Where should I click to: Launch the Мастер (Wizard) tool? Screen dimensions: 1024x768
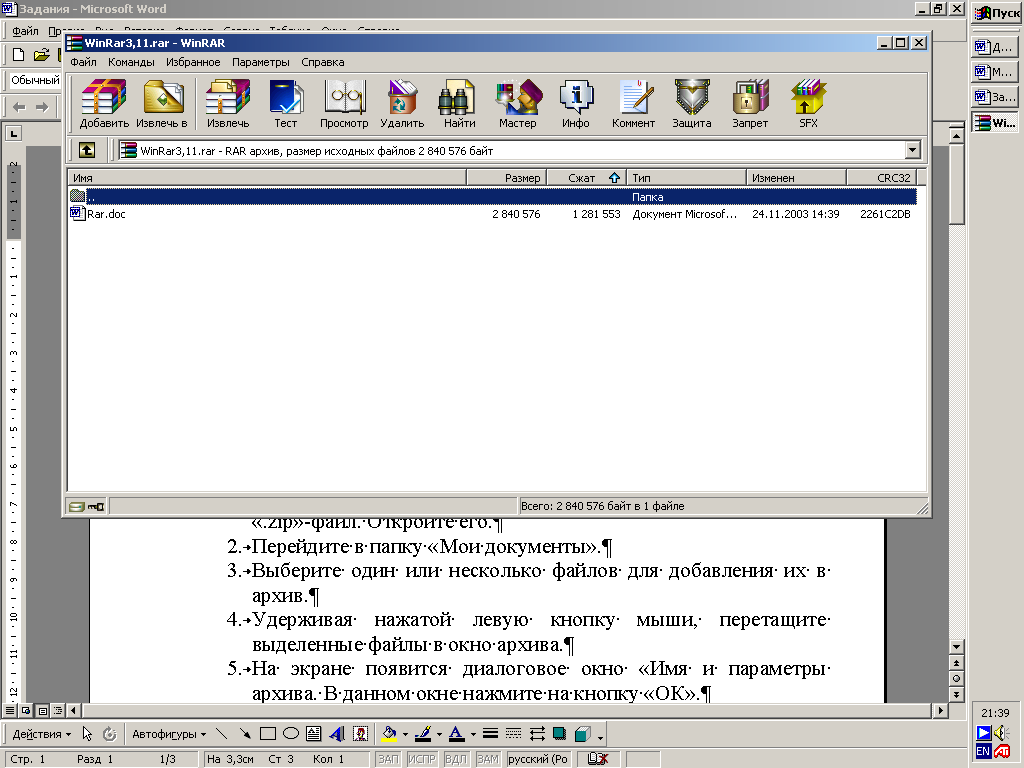(518, 104)
